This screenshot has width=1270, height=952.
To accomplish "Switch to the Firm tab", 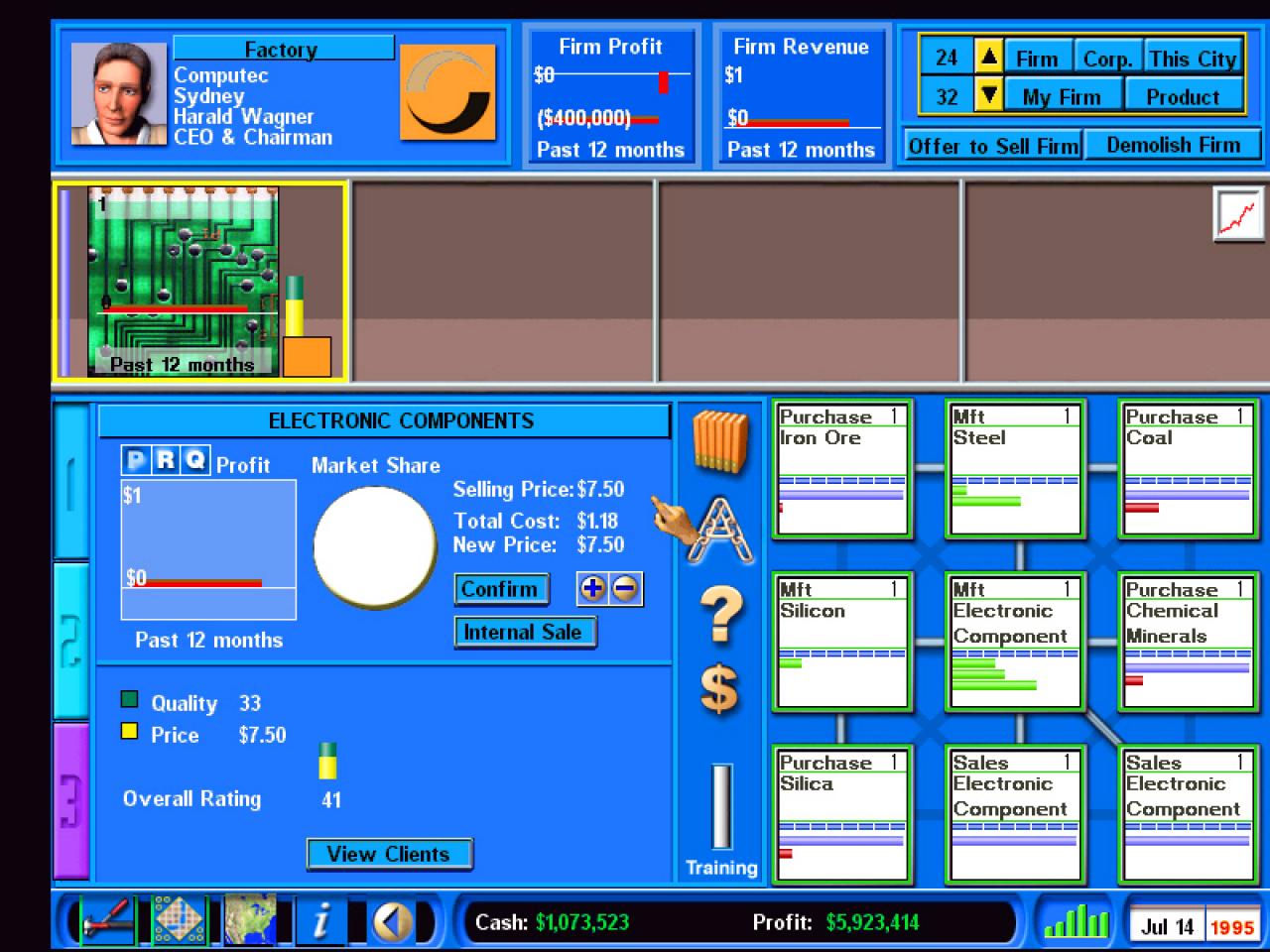I will [x=1038, y=59].
